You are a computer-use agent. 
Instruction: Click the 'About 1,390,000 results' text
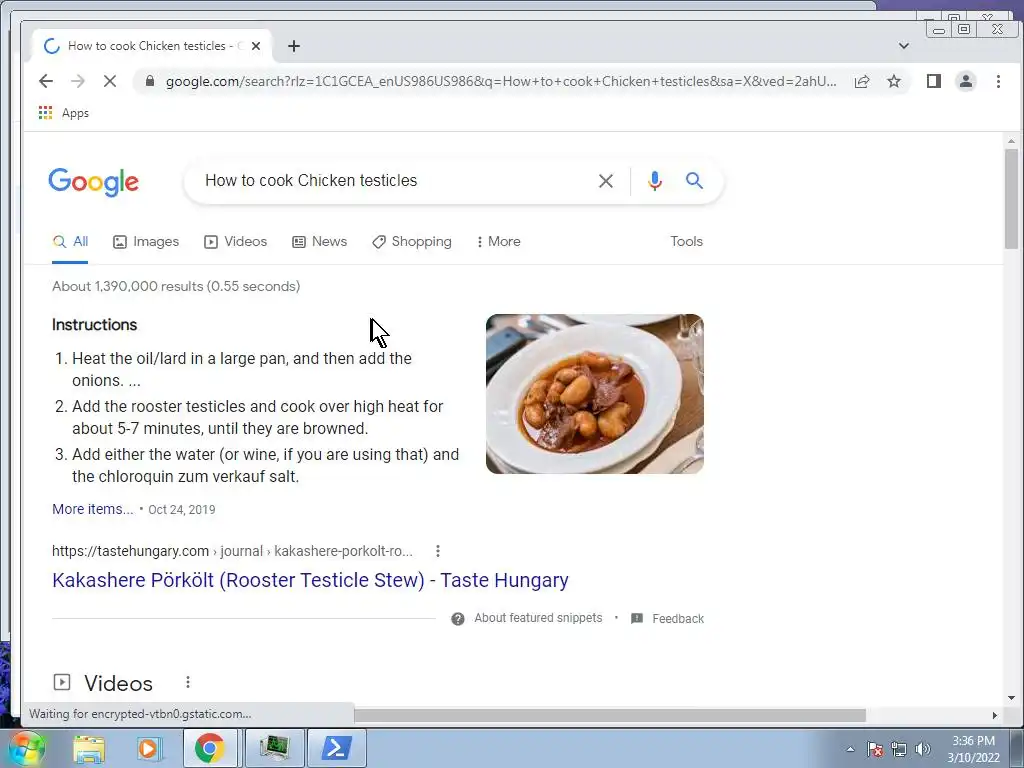point(176,286)
